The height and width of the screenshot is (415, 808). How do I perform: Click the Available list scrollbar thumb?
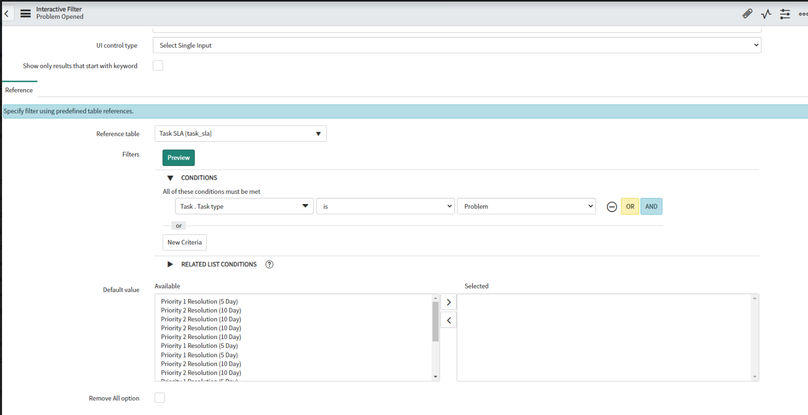coord(435,322)
